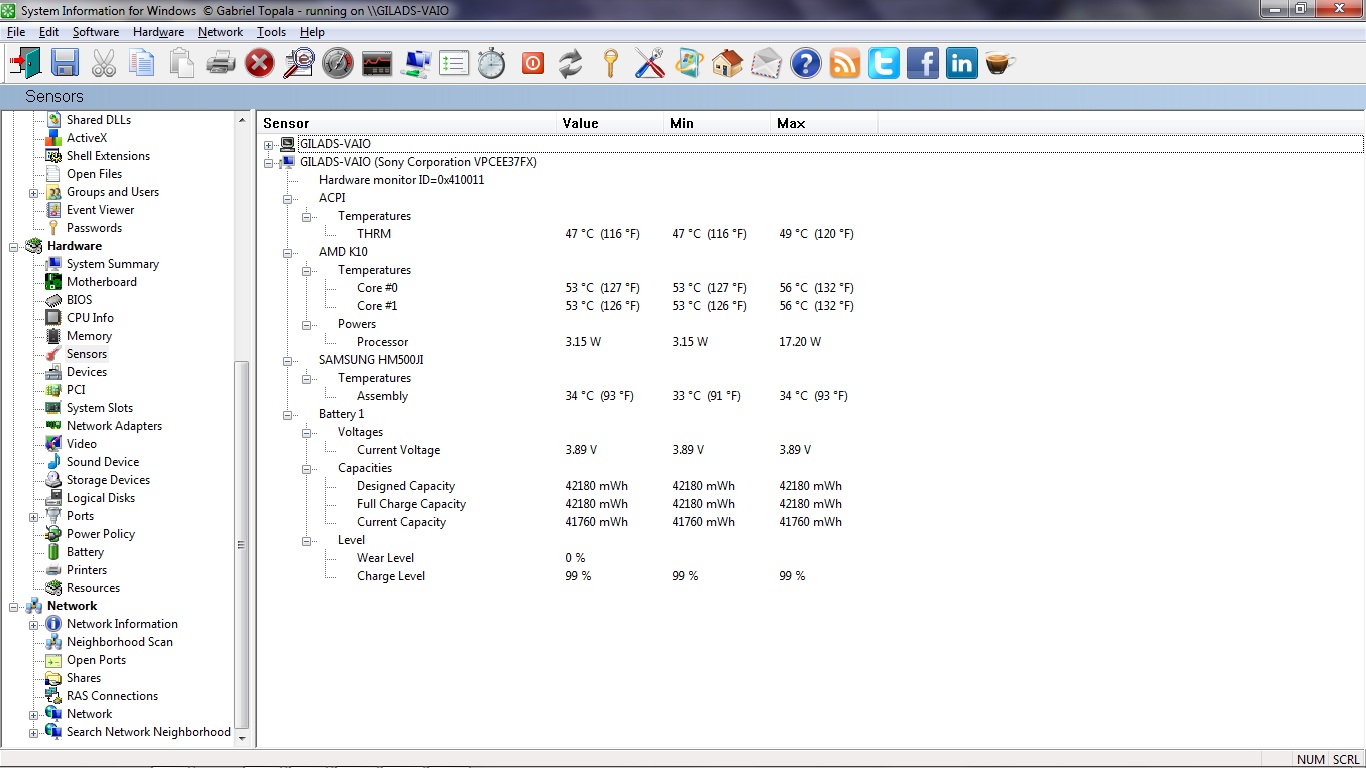This screenshot has width=1366, height=768.
Task: Click the house home icon
Action: point(727,64)
